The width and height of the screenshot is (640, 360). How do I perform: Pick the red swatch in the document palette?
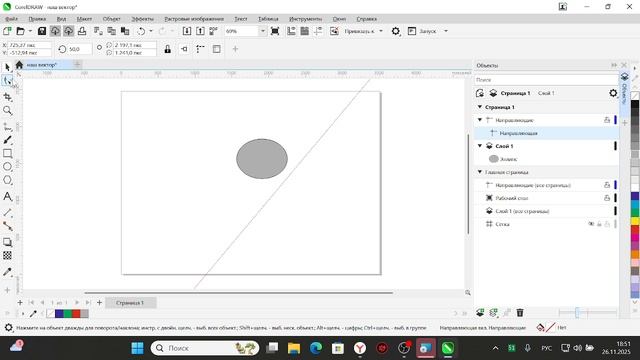pyautogui.click(x=76, y=313)
